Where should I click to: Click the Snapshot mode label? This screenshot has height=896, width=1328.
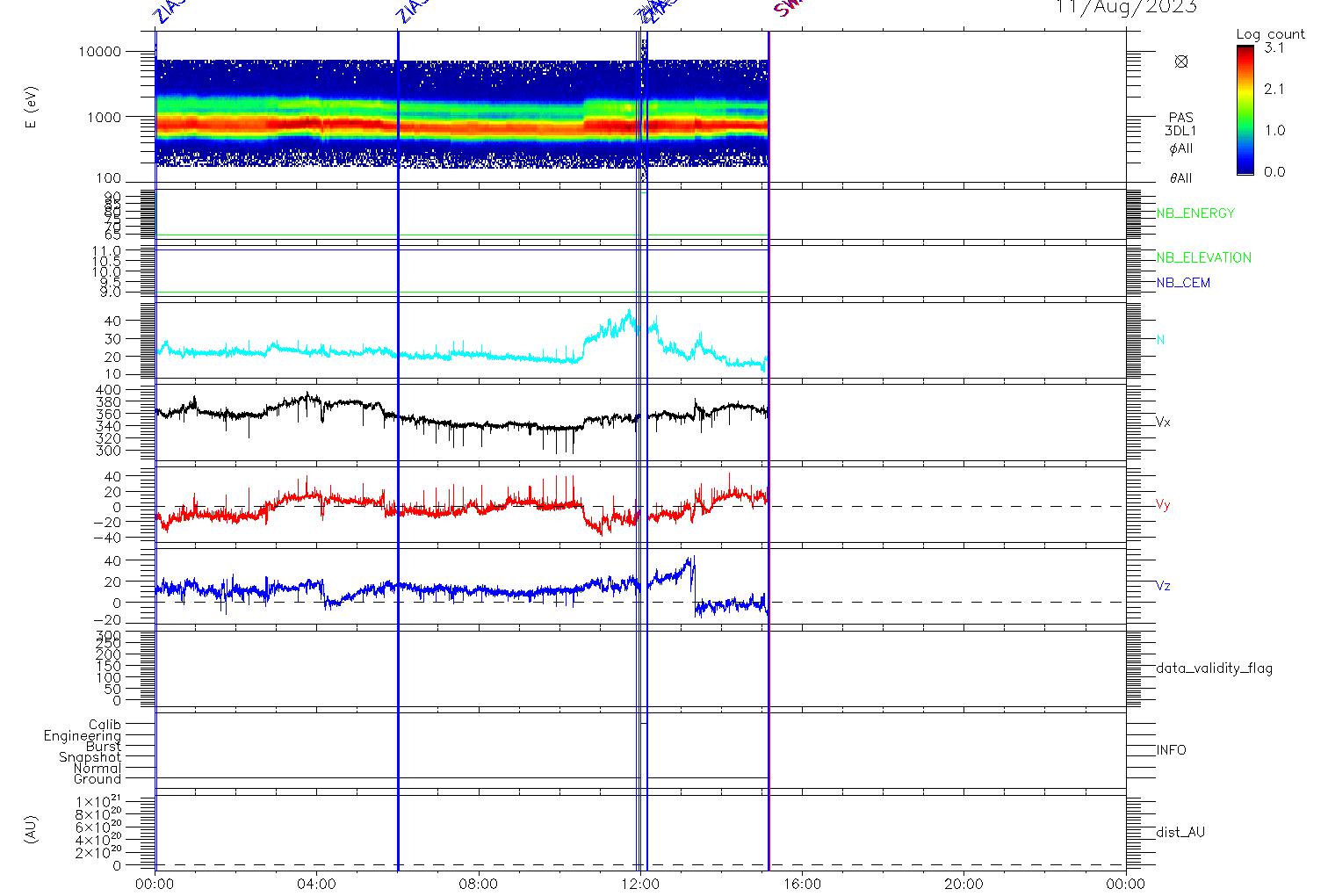90,757
